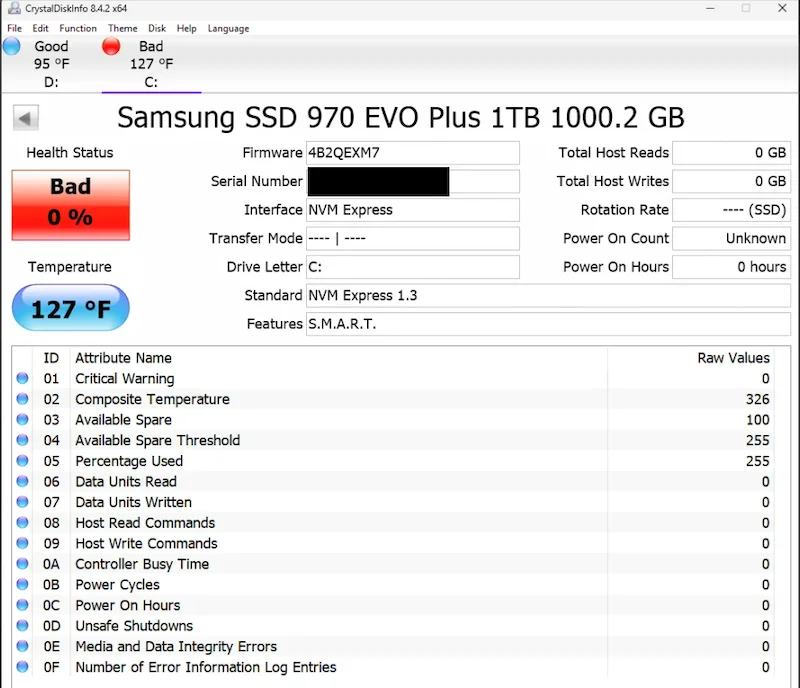Screen dimensions: 800x688
Task: Click the status dot for Percentage Used
Action: click(22, 460)
